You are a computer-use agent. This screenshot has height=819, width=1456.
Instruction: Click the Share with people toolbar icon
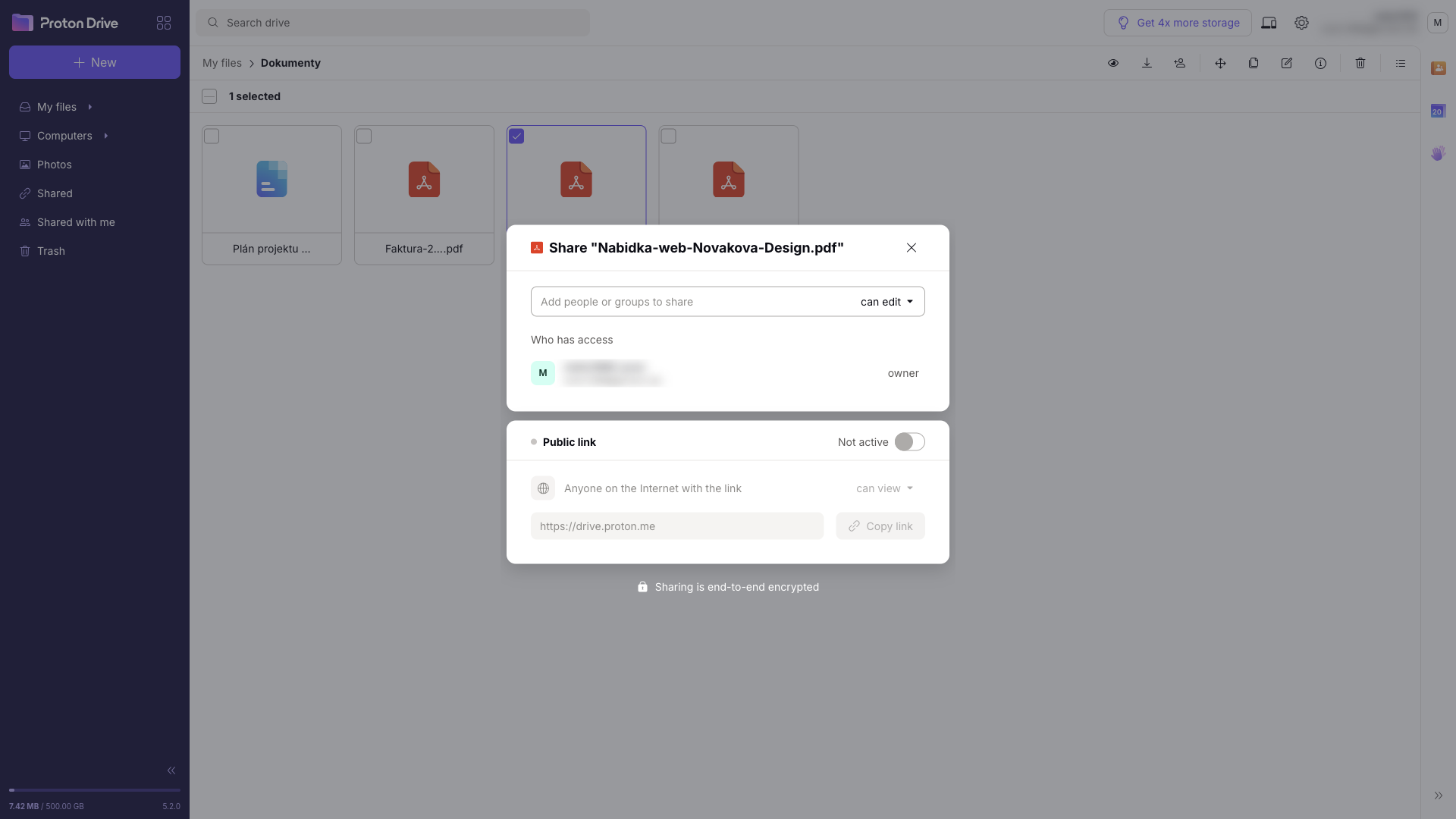pos(1180,64)
